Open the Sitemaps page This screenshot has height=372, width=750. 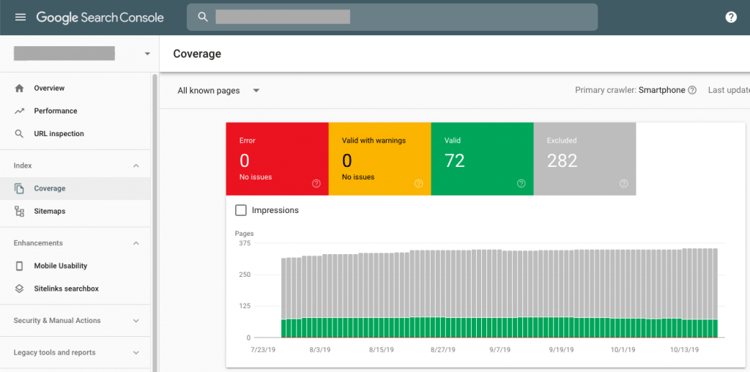[x=75, y=211]
